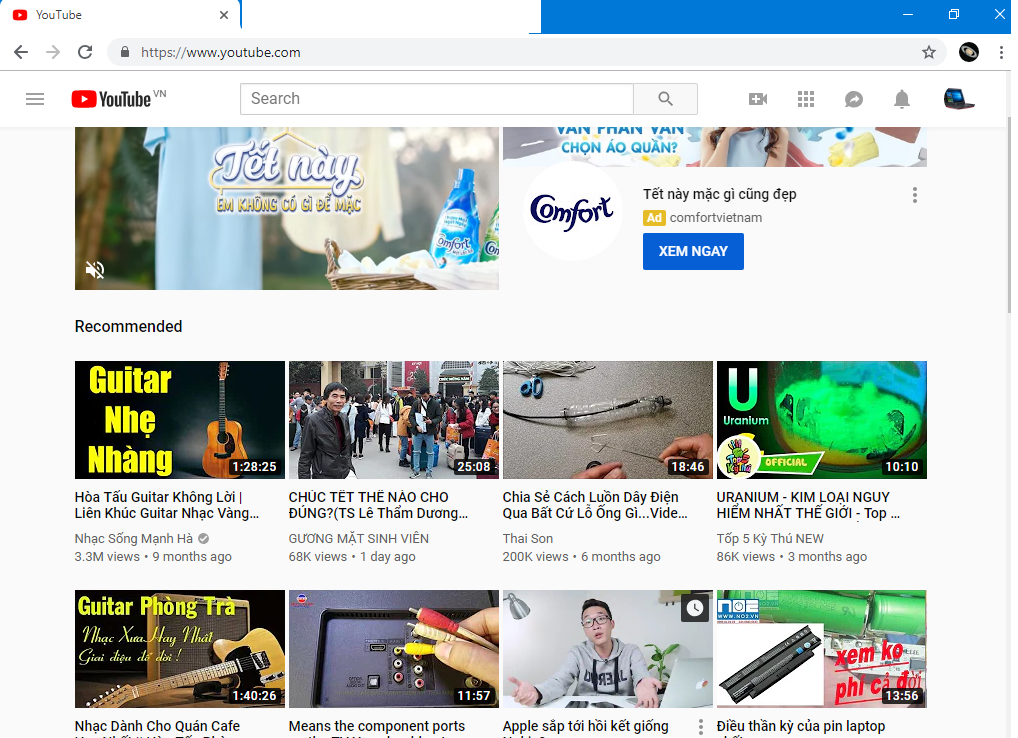Open Chrome's three-dot menu
This screenshot has height=738, width=1018.
point(1001,52)
